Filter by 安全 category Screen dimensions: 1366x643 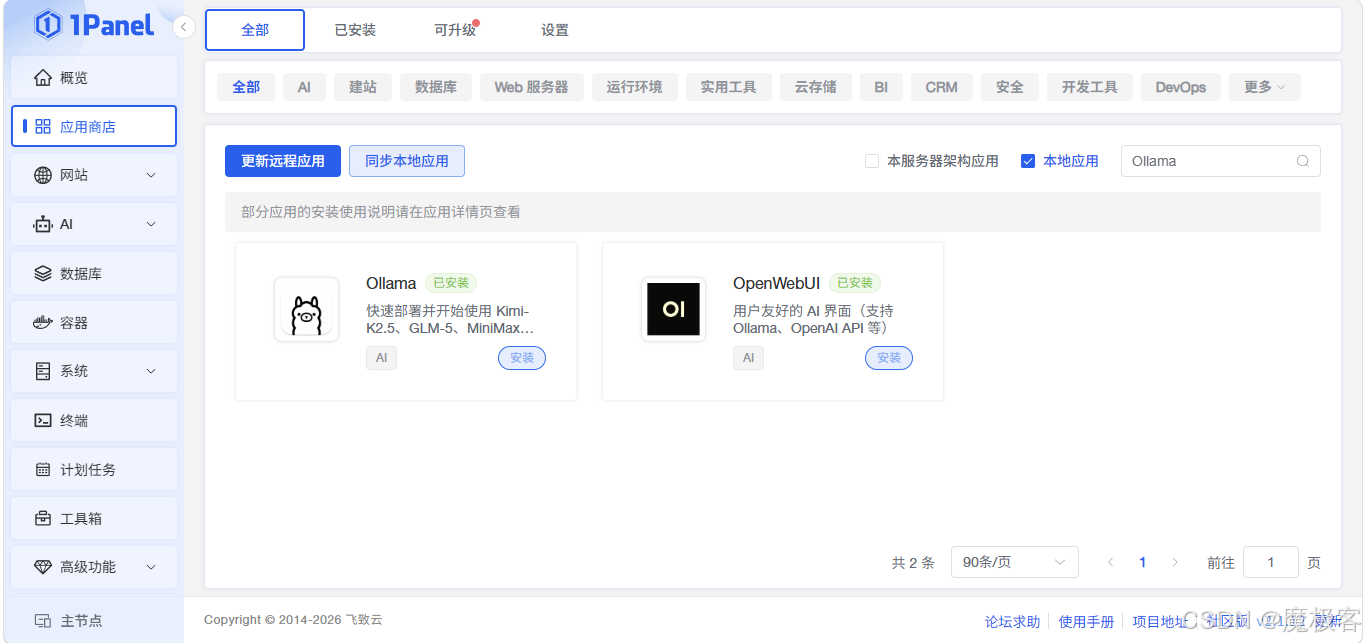click(x=1010, y=87)
